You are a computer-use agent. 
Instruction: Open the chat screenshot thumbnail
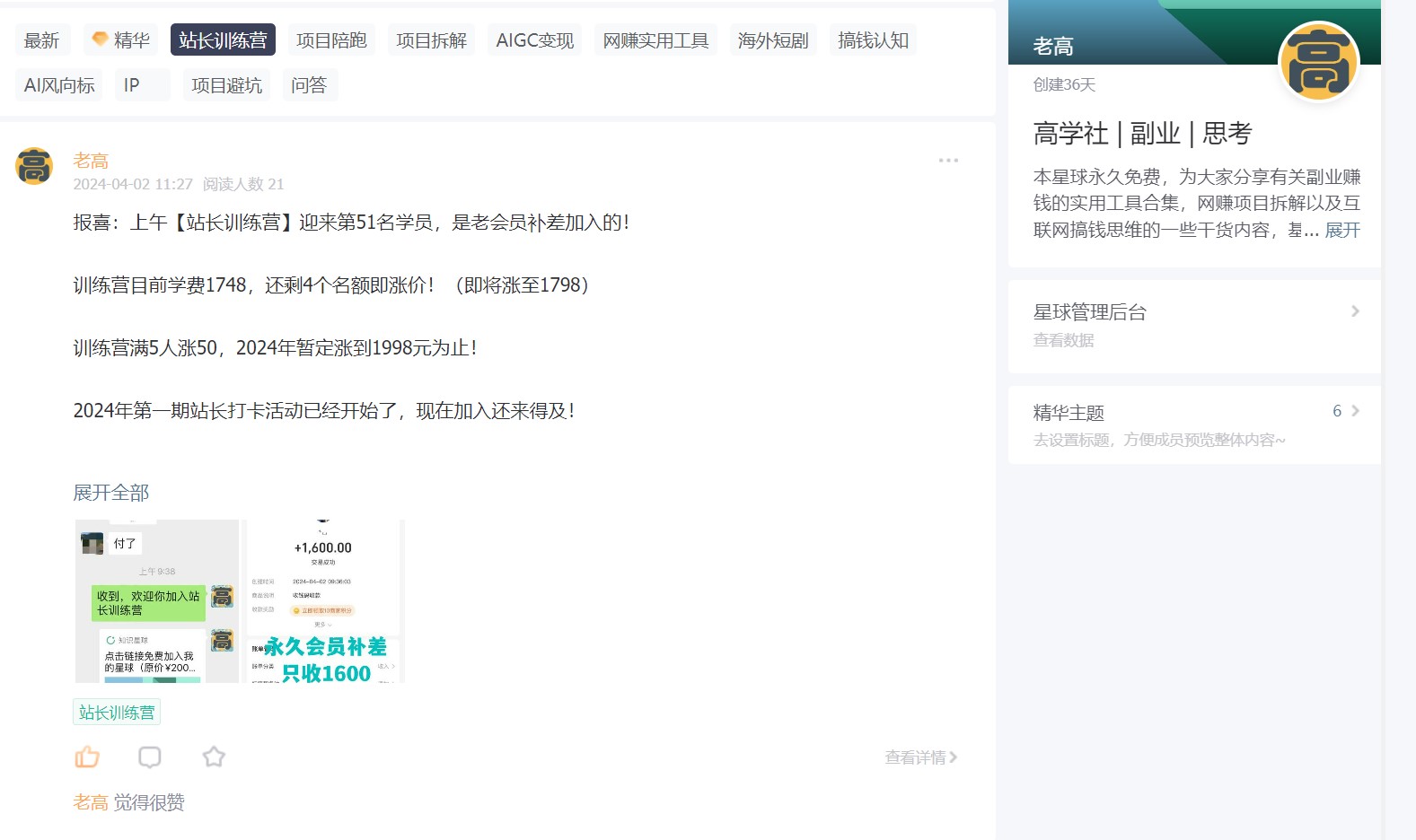[157, 601]
